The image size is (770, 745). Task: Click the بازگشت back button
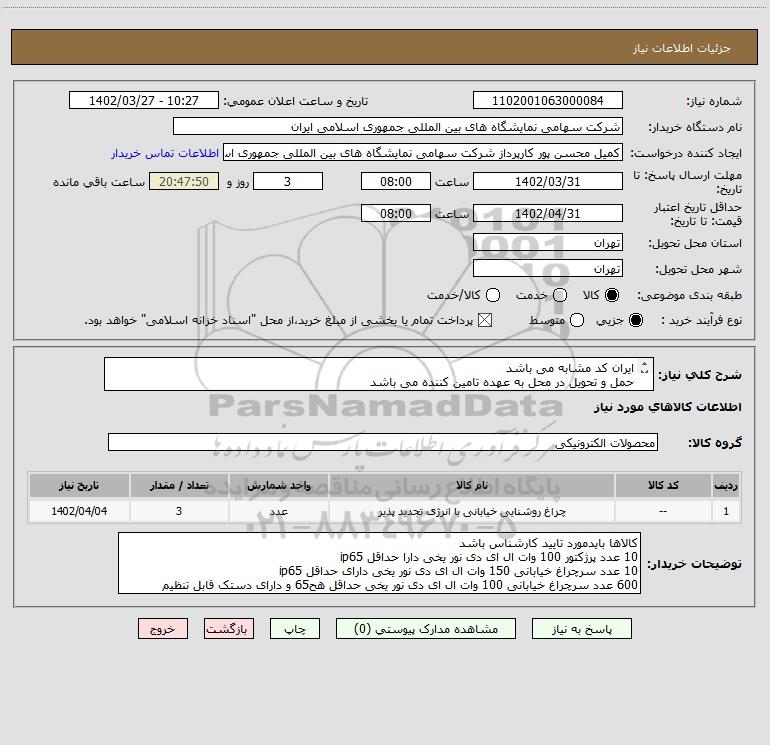point(229,629)
